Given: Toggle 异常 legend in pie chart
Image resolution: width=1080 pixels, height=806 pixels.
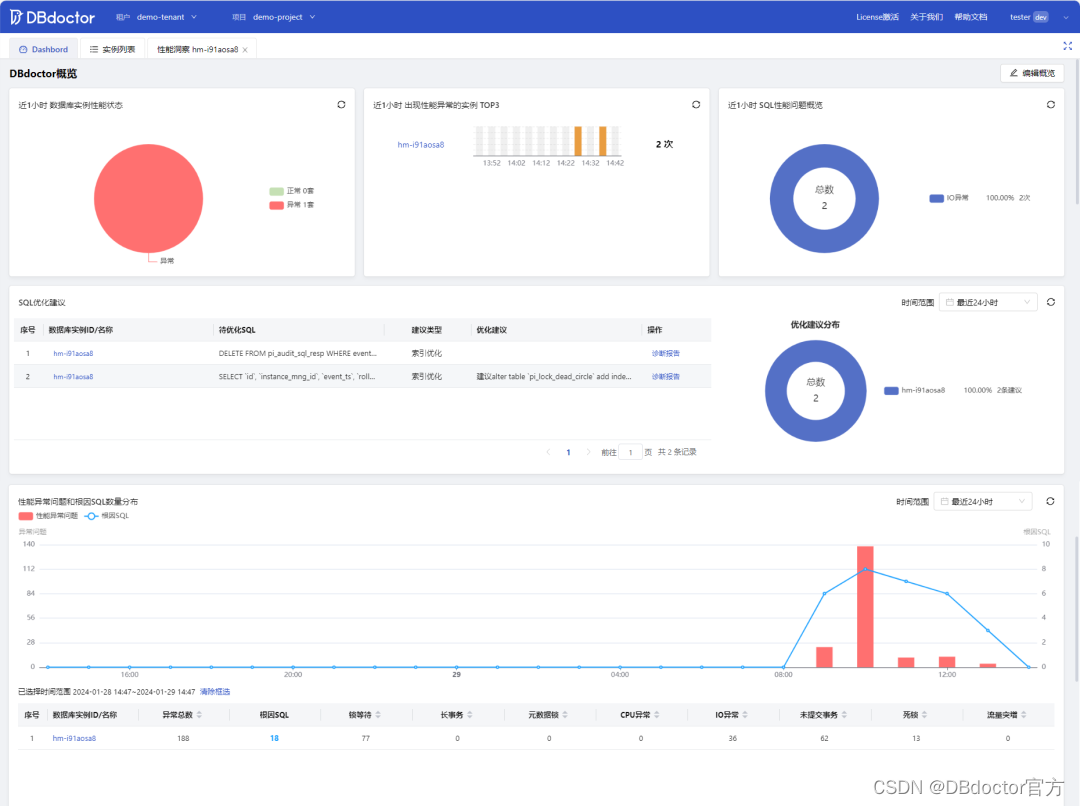Looking at the screenshot, I should tap(291, 205).
